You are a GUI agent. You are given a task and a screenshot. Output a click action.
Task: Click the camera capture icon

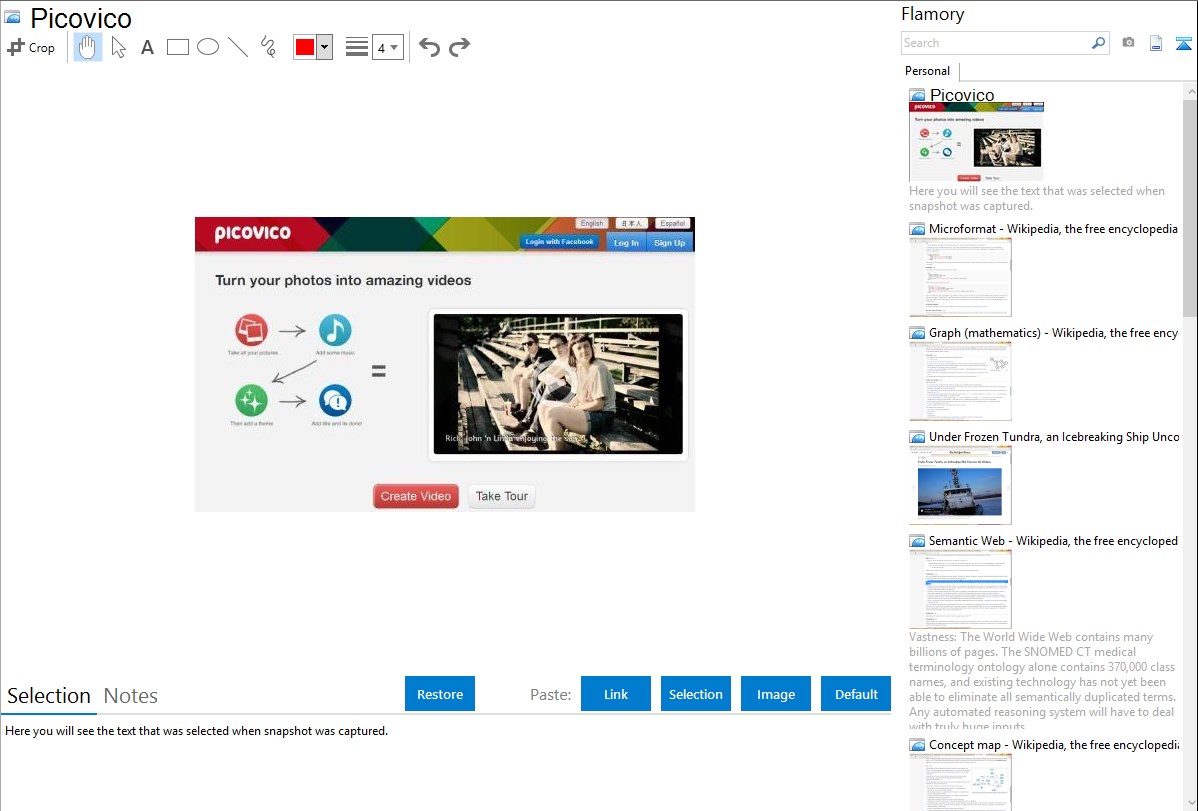pos(1128,43)
